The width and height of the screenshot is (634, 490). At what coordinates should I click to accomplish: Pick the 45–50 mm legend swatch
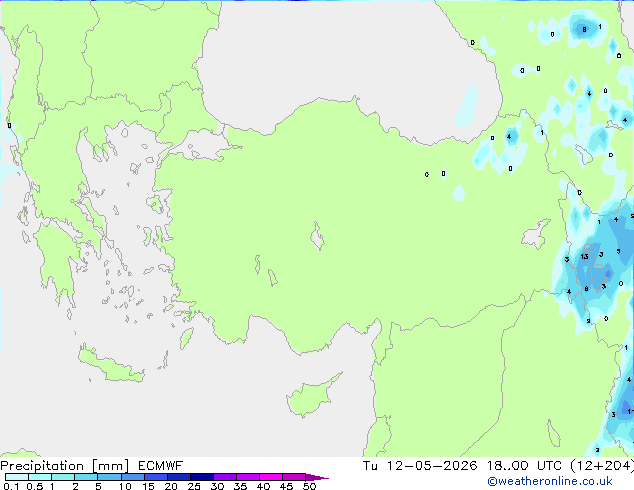click(x=294, y=477)
